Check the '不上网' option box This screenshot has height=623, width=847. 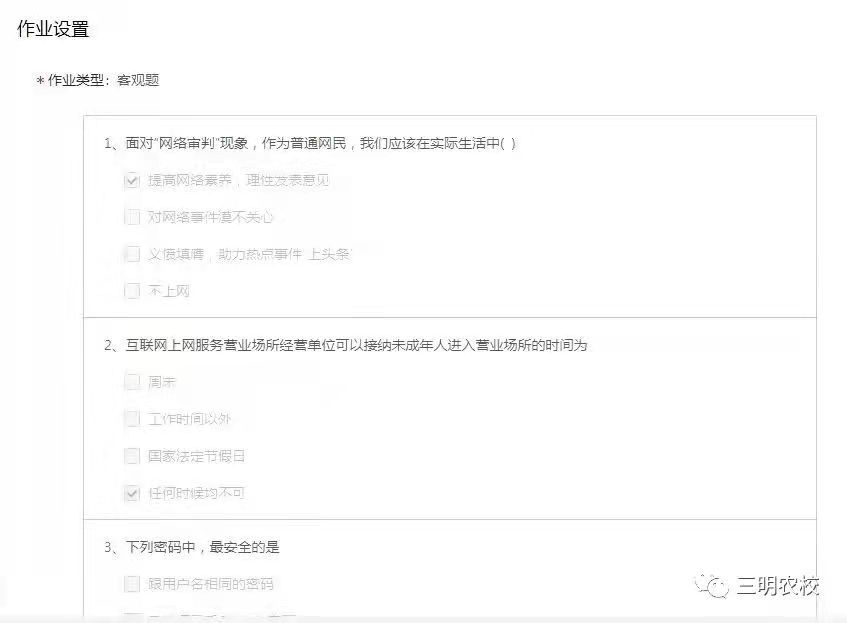132,291
